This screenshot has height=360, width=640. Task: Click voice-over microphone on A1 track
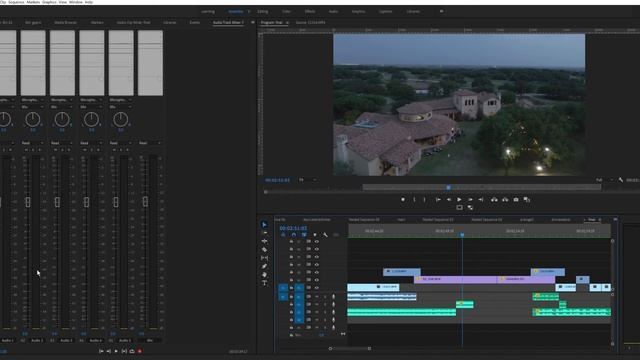coord(333,297)
